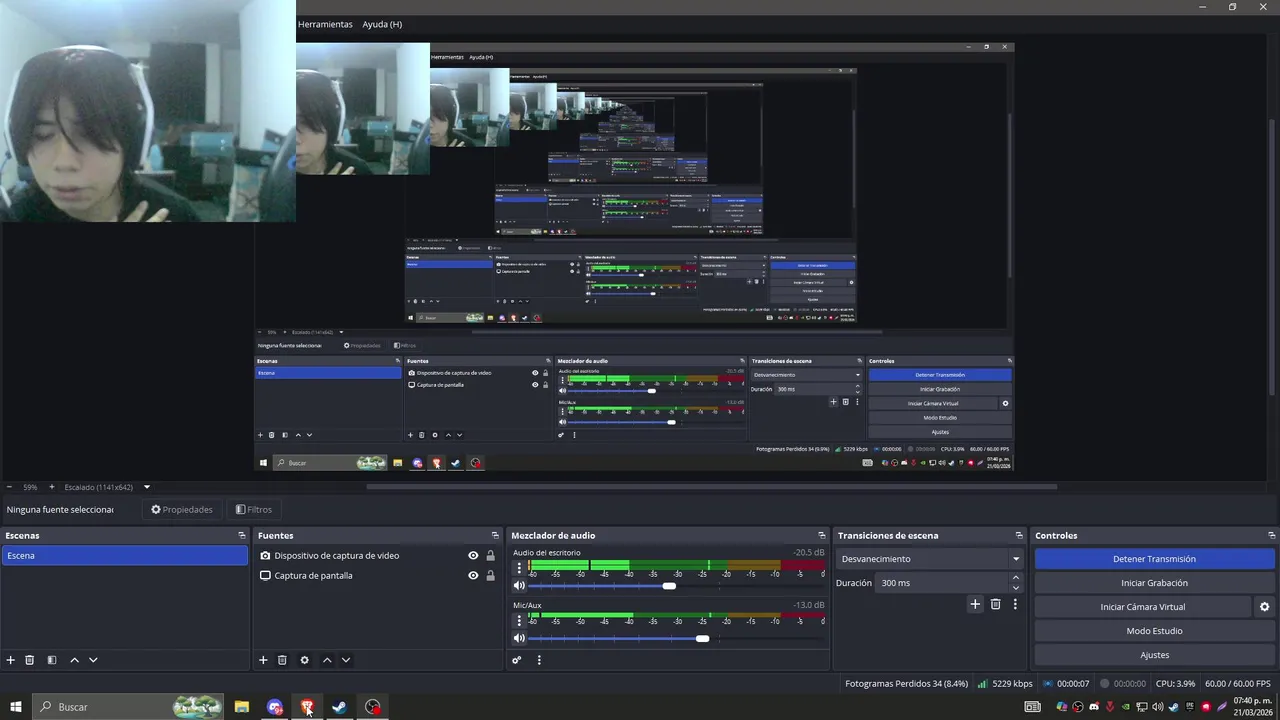
Task: Mute Audio del escritorio speaker icon
Action: [x=519, y=586]
